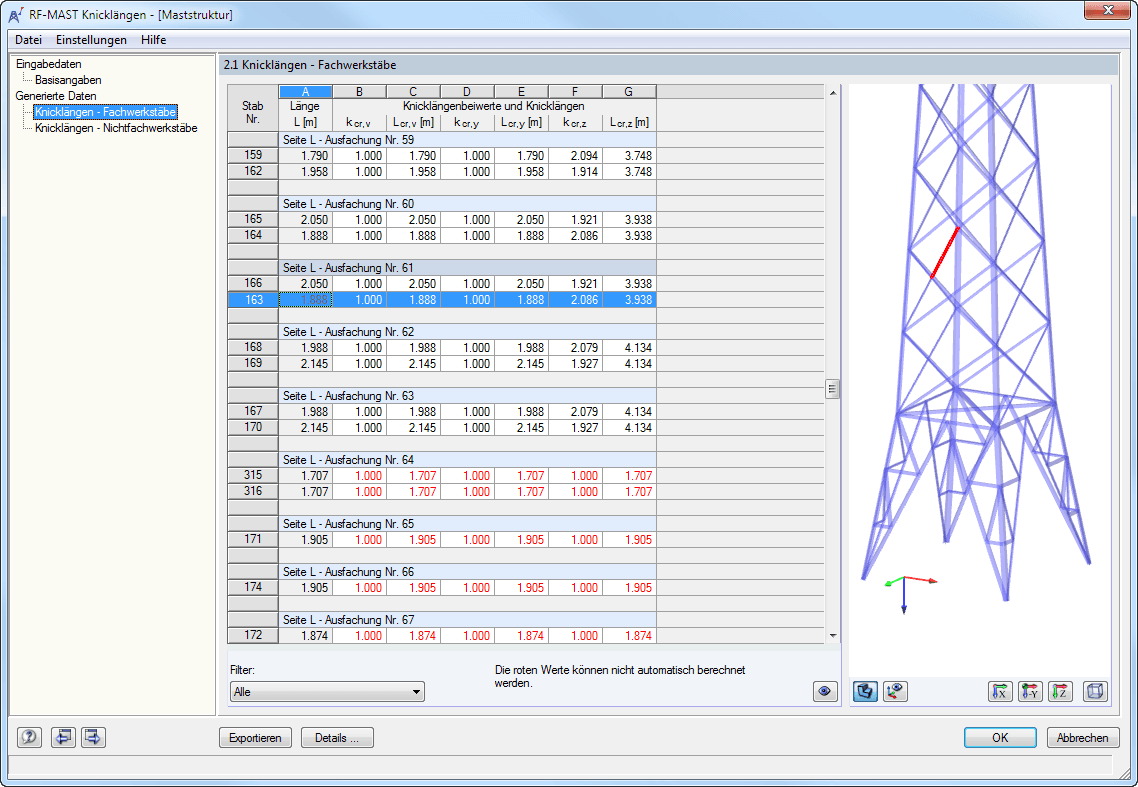Image resolution: width=1138 pixels, height=787 pixels.
Task: Select row header for Stab 168
Action: click(253, 347)
